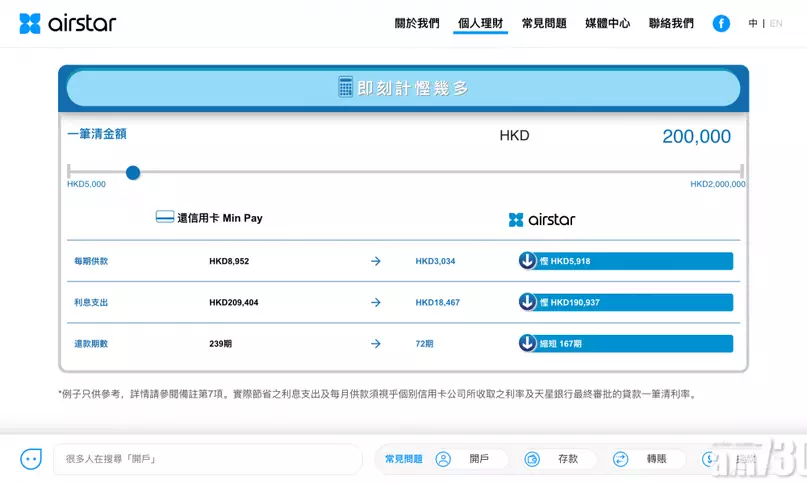This screenshot has height=484, width=807.
Task: Click the 一筆清金額 label
Action: tap(97, 134)
